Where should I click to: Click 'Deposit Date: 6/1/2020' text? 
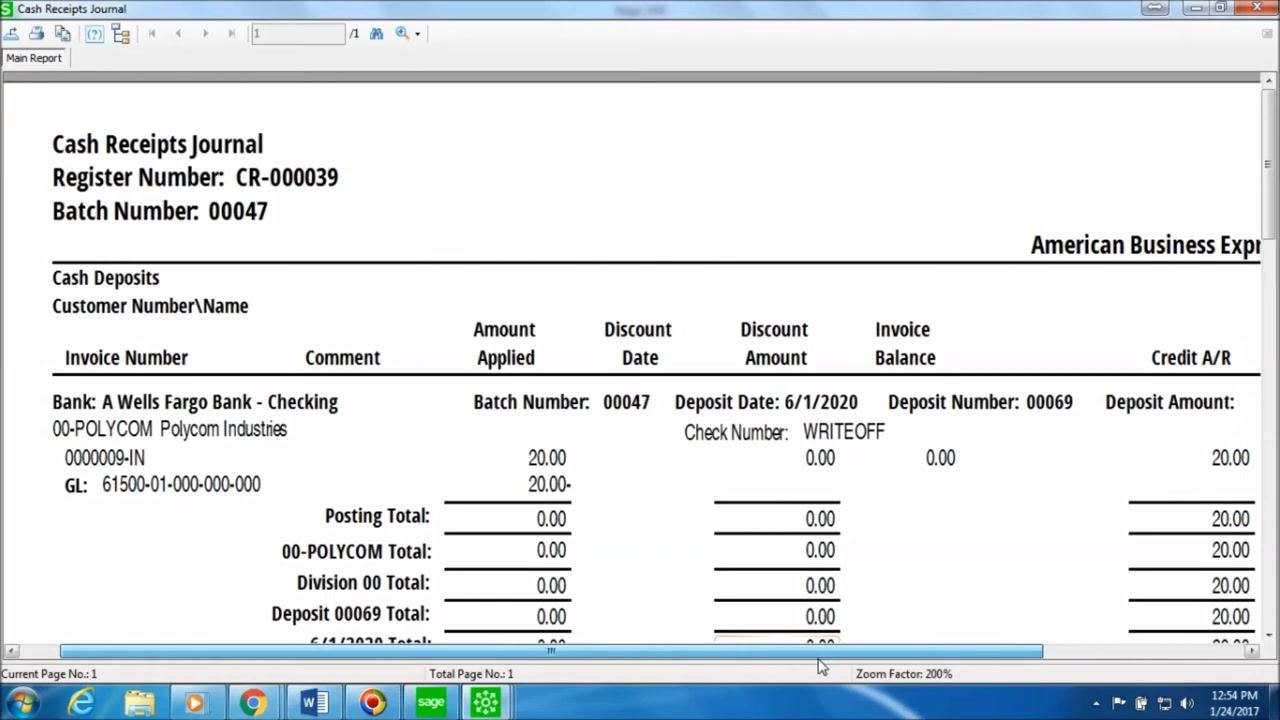[x=766, y=402]
